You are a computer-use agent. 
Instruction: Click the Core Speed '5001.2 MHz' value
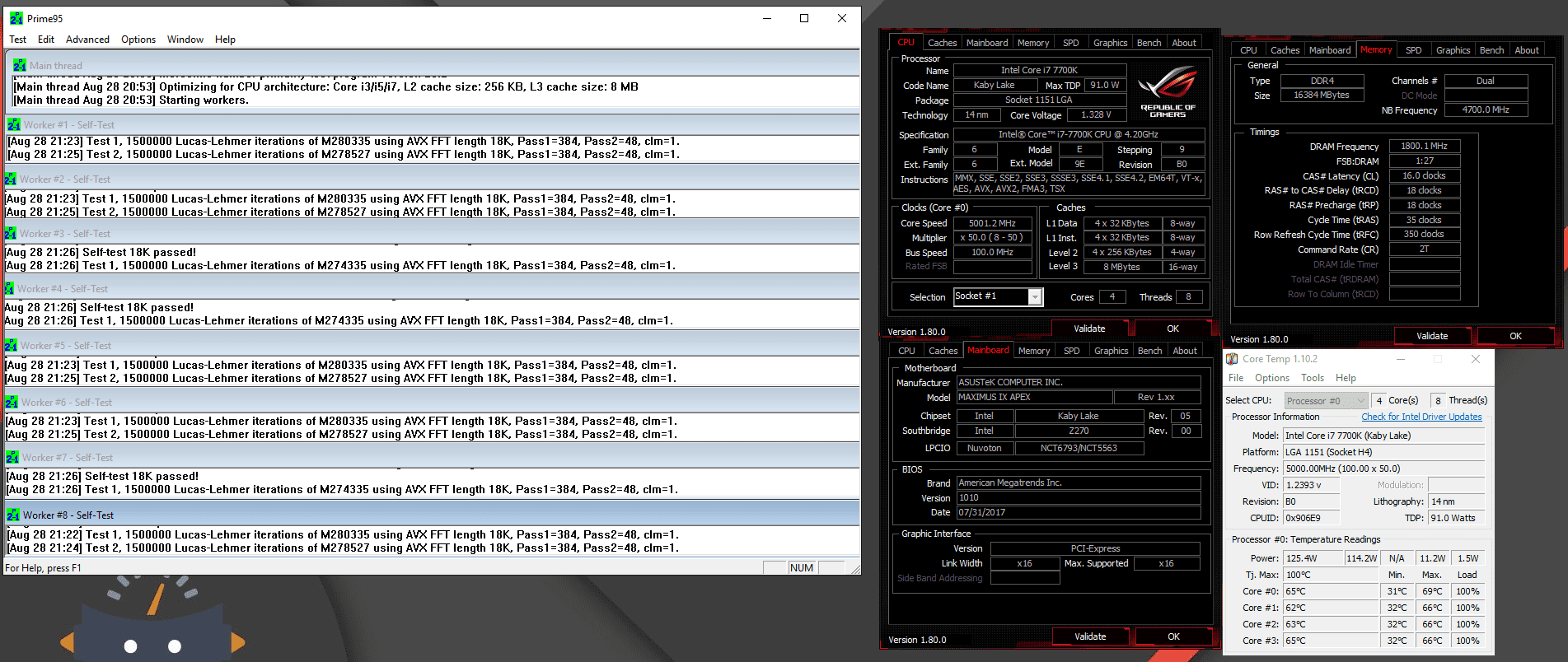[992, 223]
